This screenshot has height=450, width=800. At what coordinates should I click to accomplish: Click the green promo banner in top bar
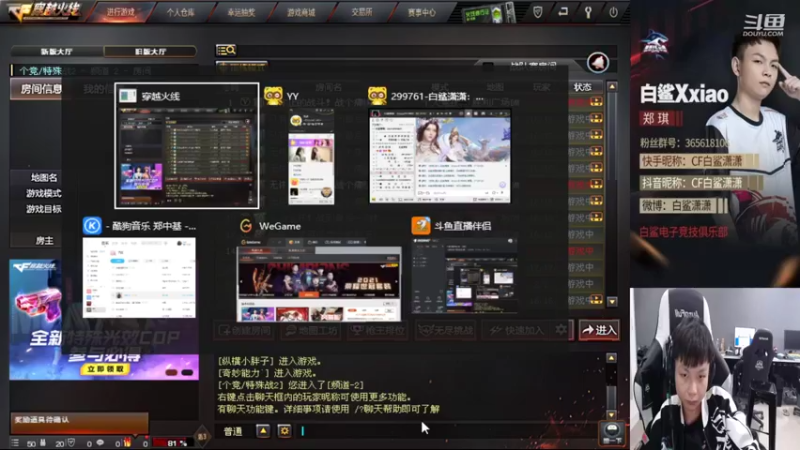point(488,13)
